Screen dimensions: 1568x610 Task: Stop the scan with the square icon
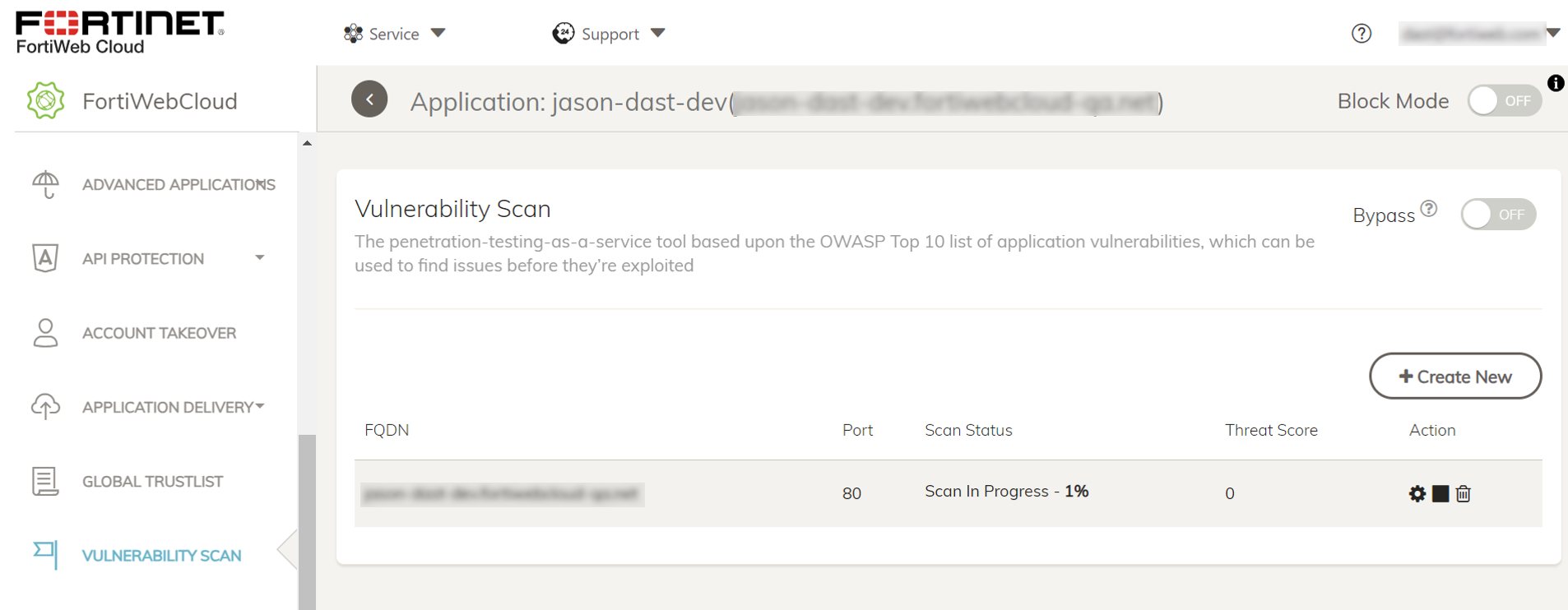click(x=1440, y=493)
